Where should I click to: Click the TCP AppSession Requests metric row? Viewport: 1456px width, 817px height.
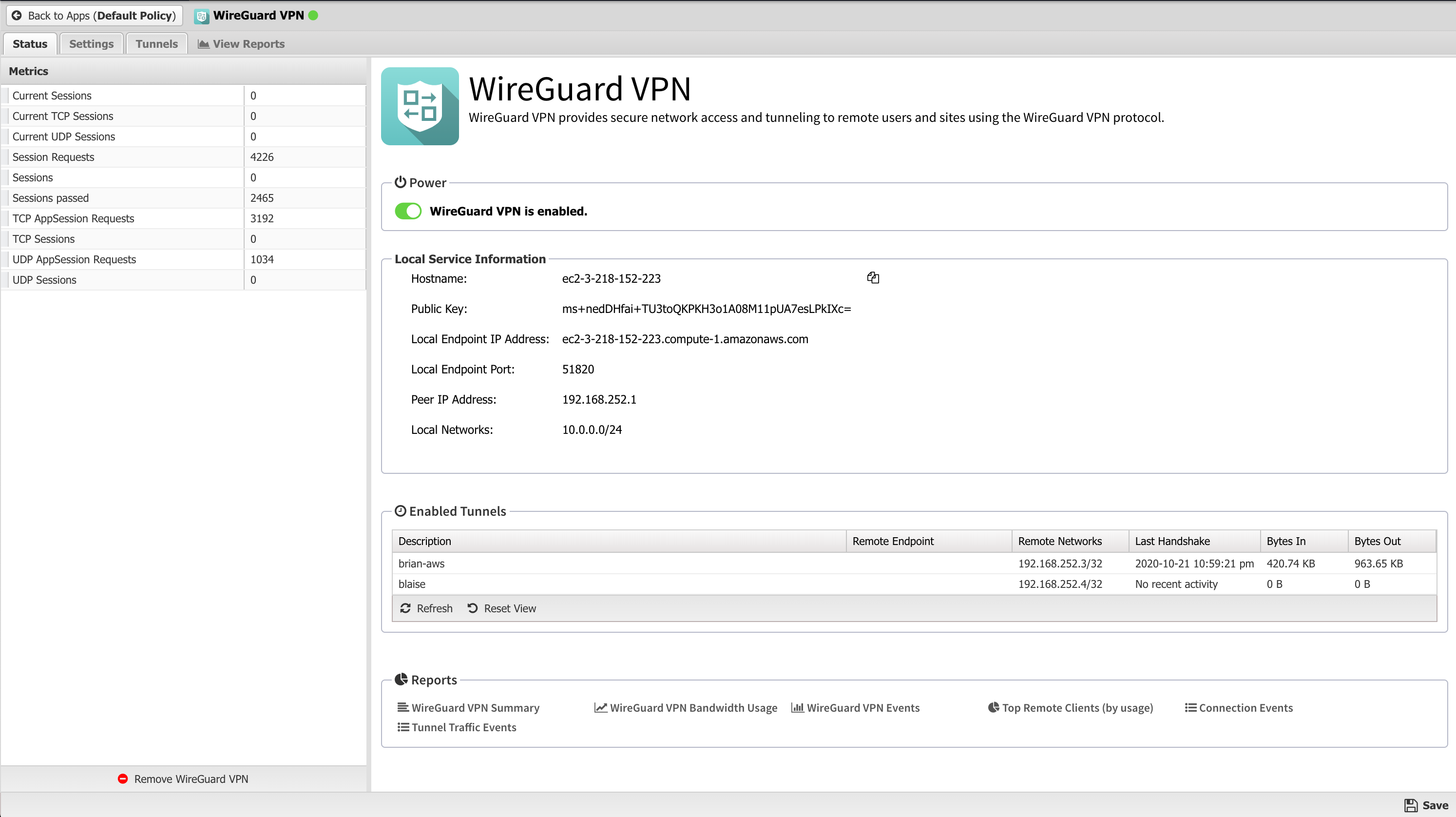point(184,218)
